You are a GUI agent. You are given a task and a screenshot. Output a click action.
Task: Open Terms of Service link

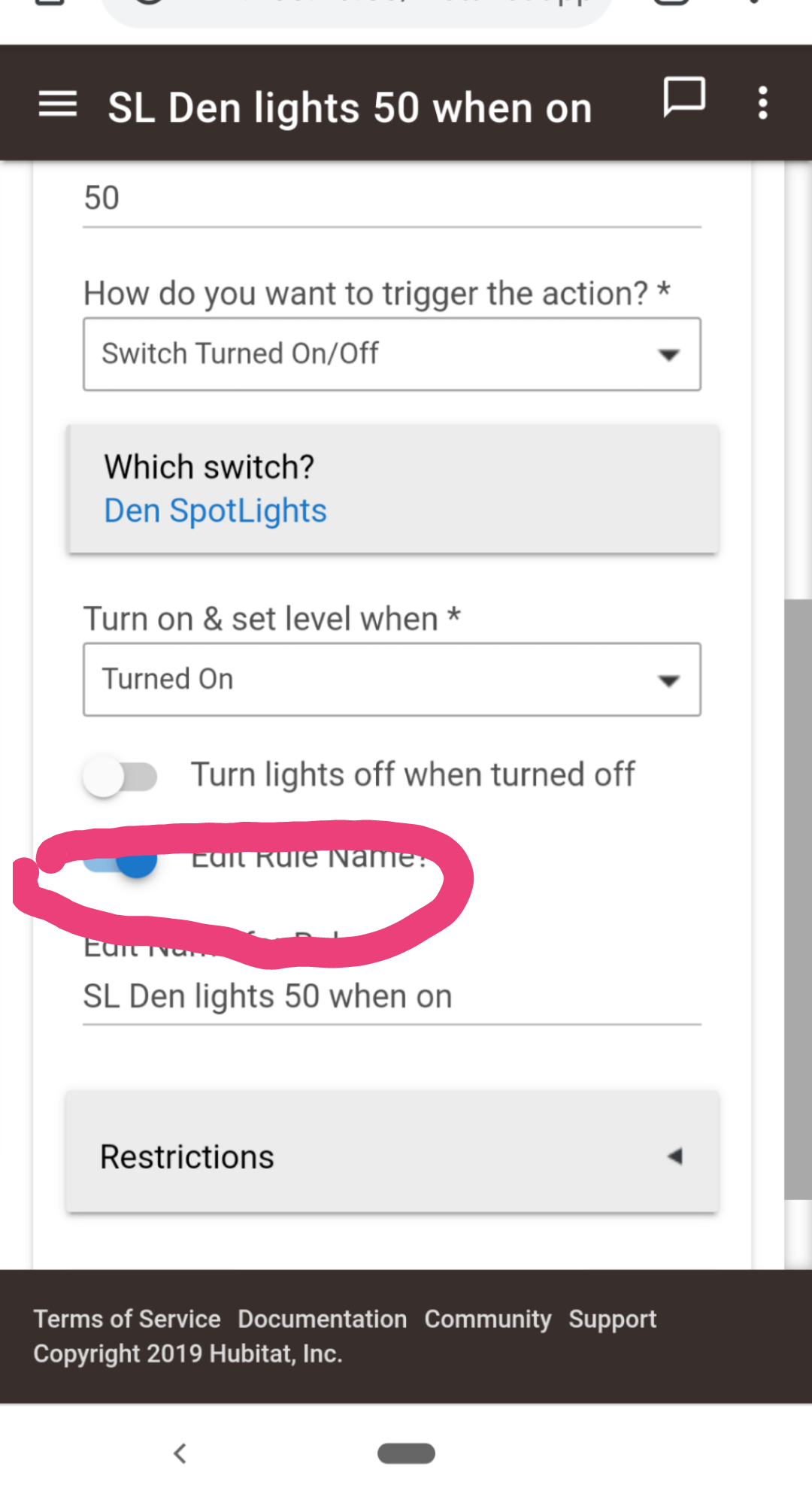click(x=127, y=1319)
